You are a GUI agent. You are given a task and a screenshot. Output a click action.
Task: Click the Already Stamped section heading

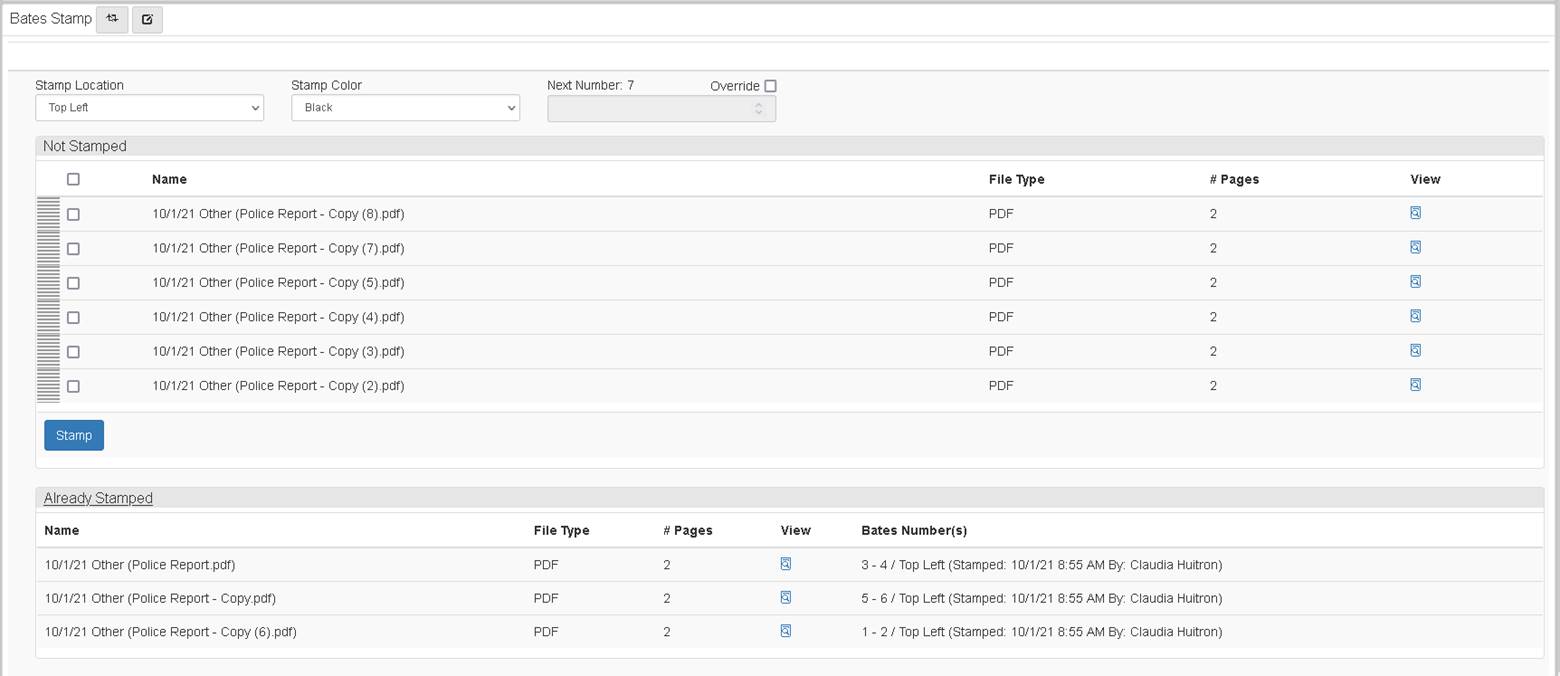click(x=98, y=498)
